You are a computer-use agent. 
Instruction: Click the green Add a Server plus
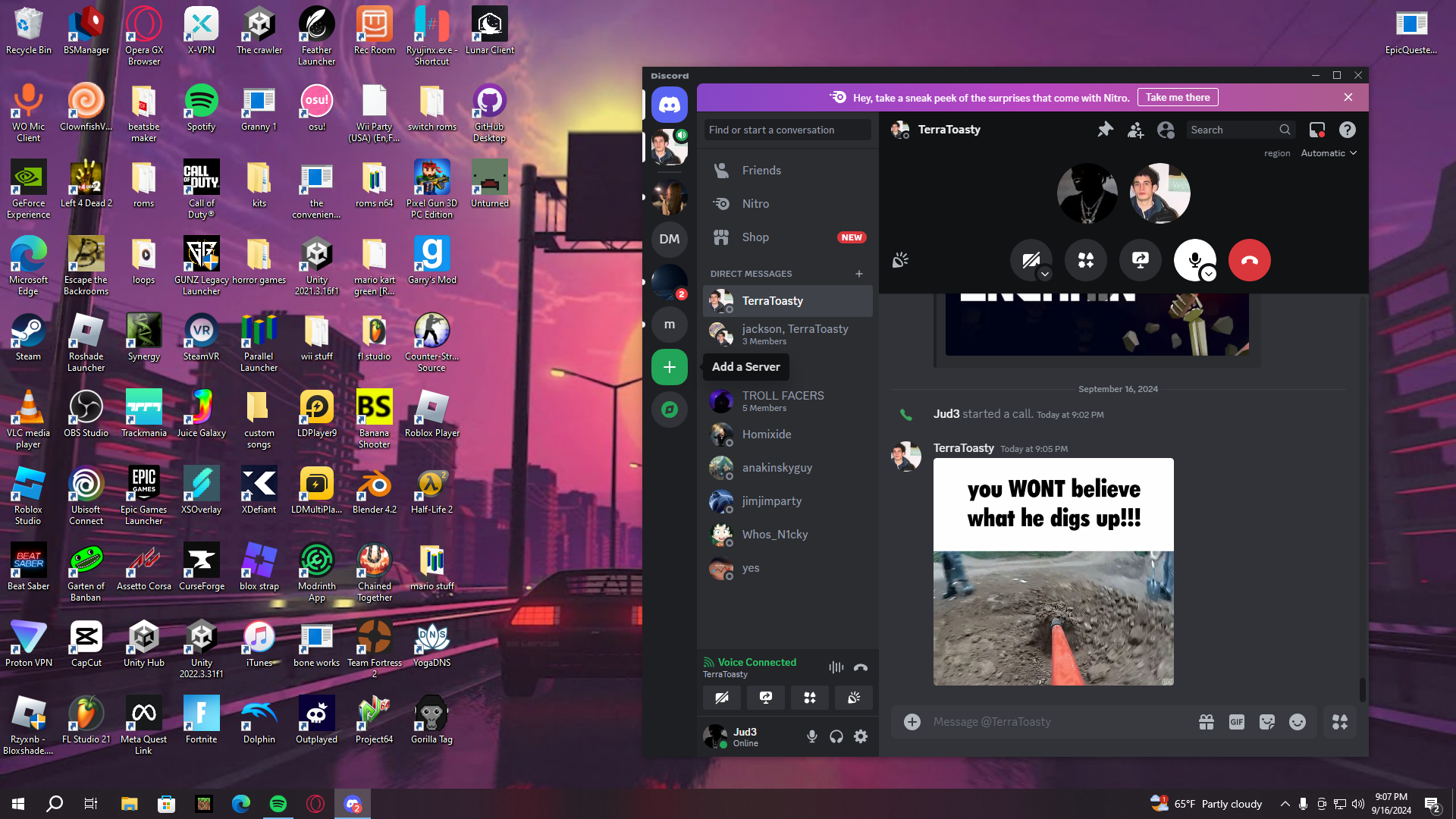[669, 367]
